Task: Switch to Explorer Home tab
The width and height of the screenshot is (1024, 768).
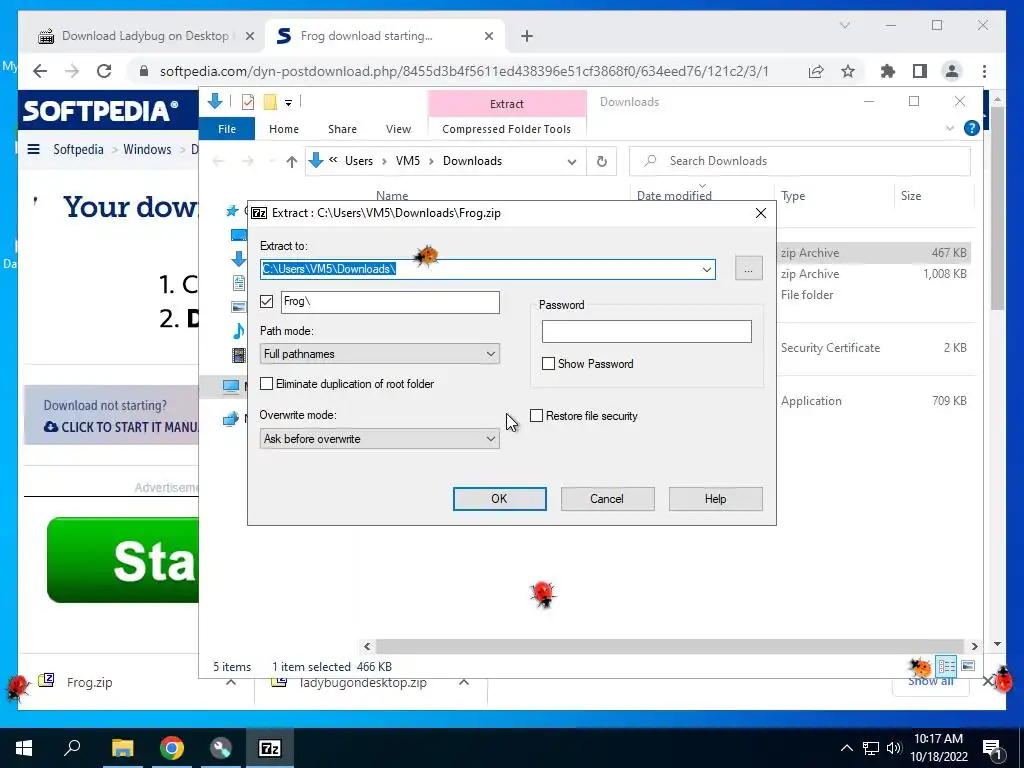Action: [283, 129]
